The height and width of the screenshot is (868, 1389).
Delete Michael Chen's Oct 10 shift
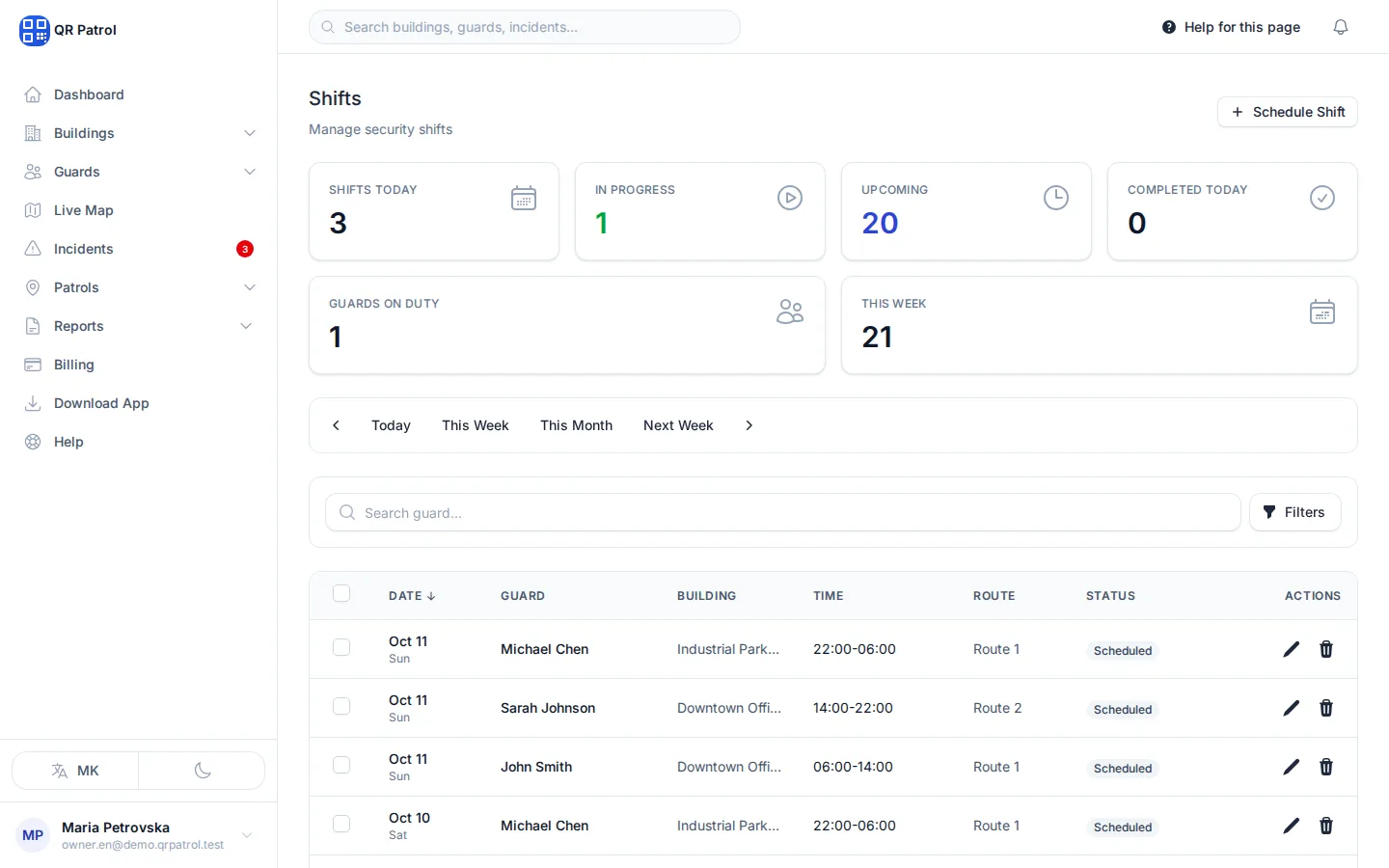tap(1326, 826)
